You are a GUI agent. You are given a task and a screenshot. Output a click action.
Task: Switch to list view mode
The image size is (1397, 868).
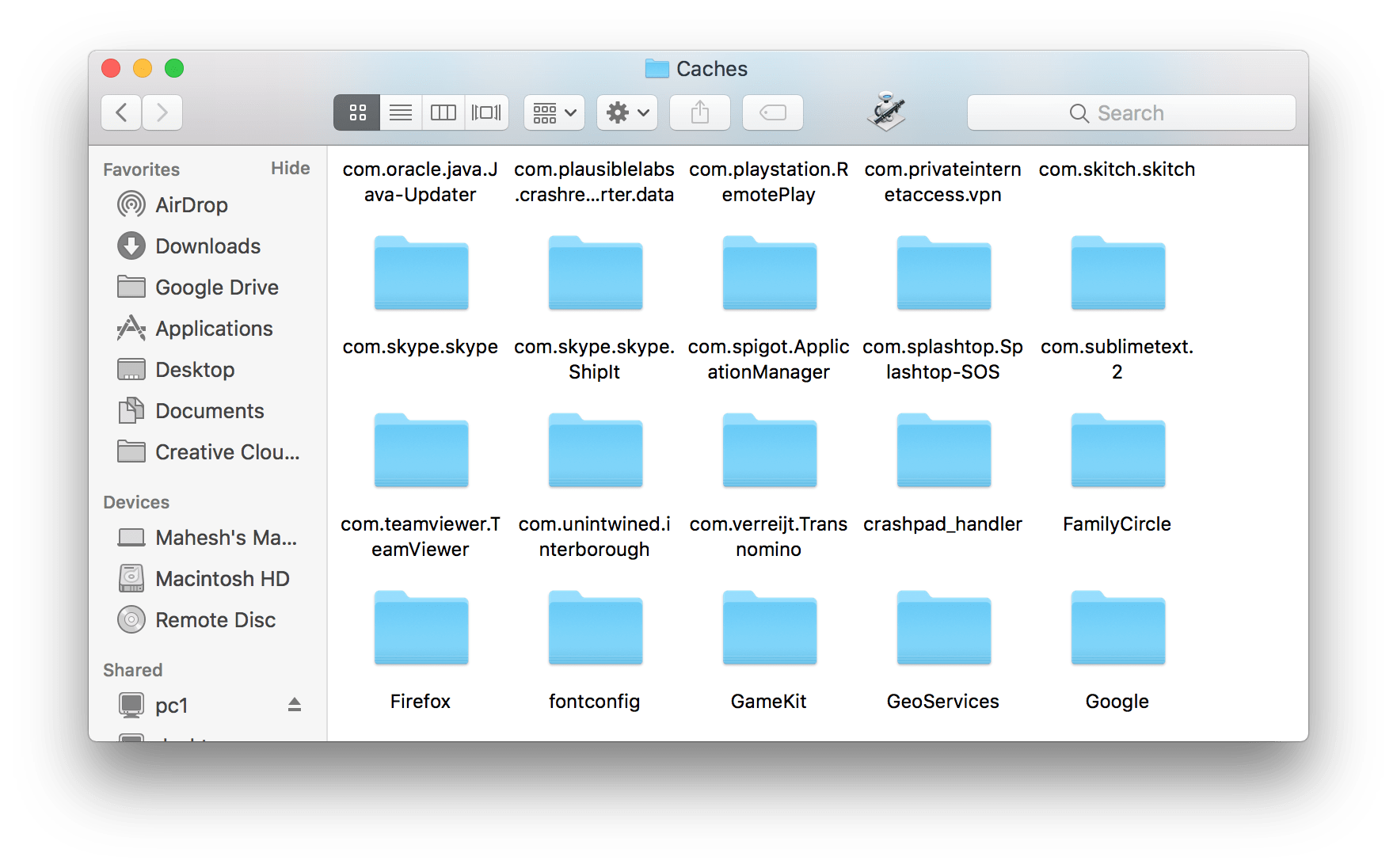[401, 112]
